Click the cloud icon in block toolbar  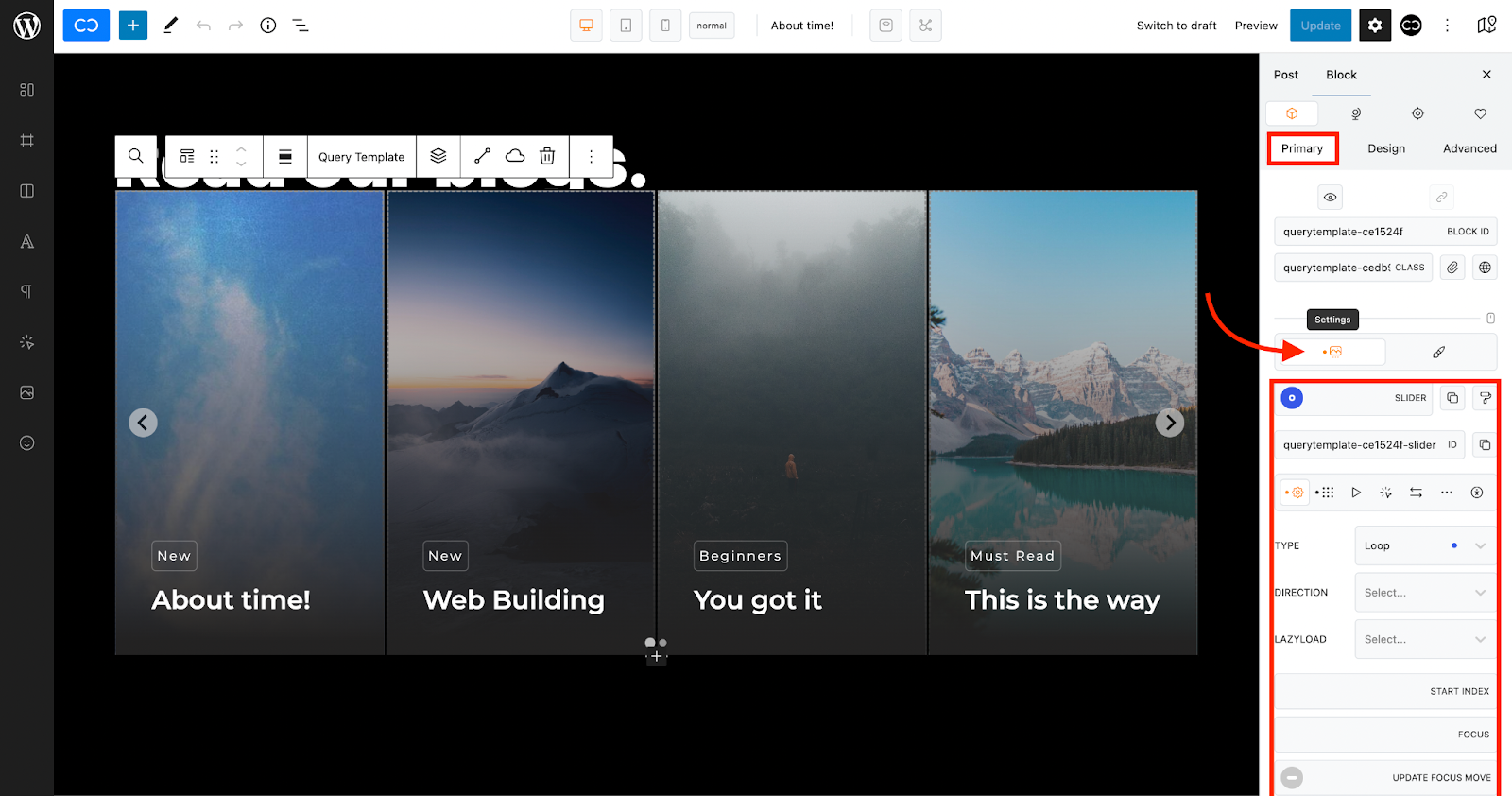tap(515, 156)
